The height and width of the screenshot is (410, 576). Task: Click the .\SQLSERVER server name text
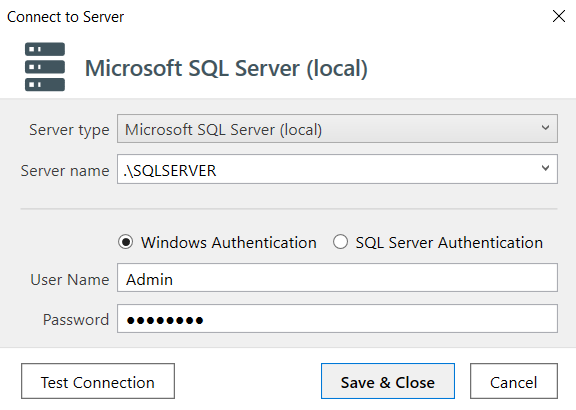pyautogui.click(x=170, y=171)
